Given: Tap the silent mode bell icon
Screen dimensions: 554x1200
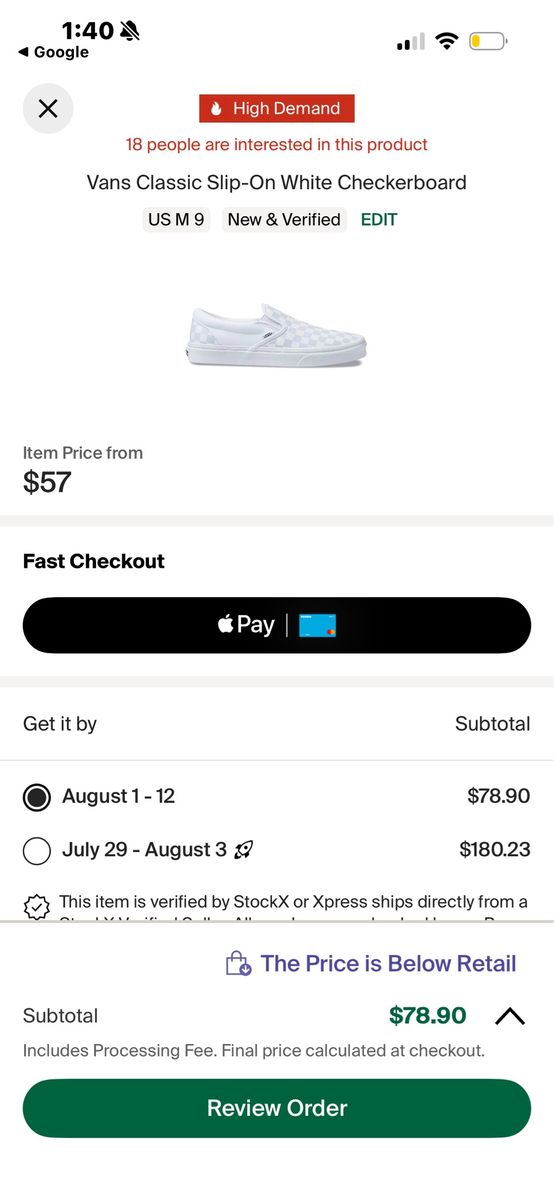Looking at the screenshot, I should click(x=129, y=31).
